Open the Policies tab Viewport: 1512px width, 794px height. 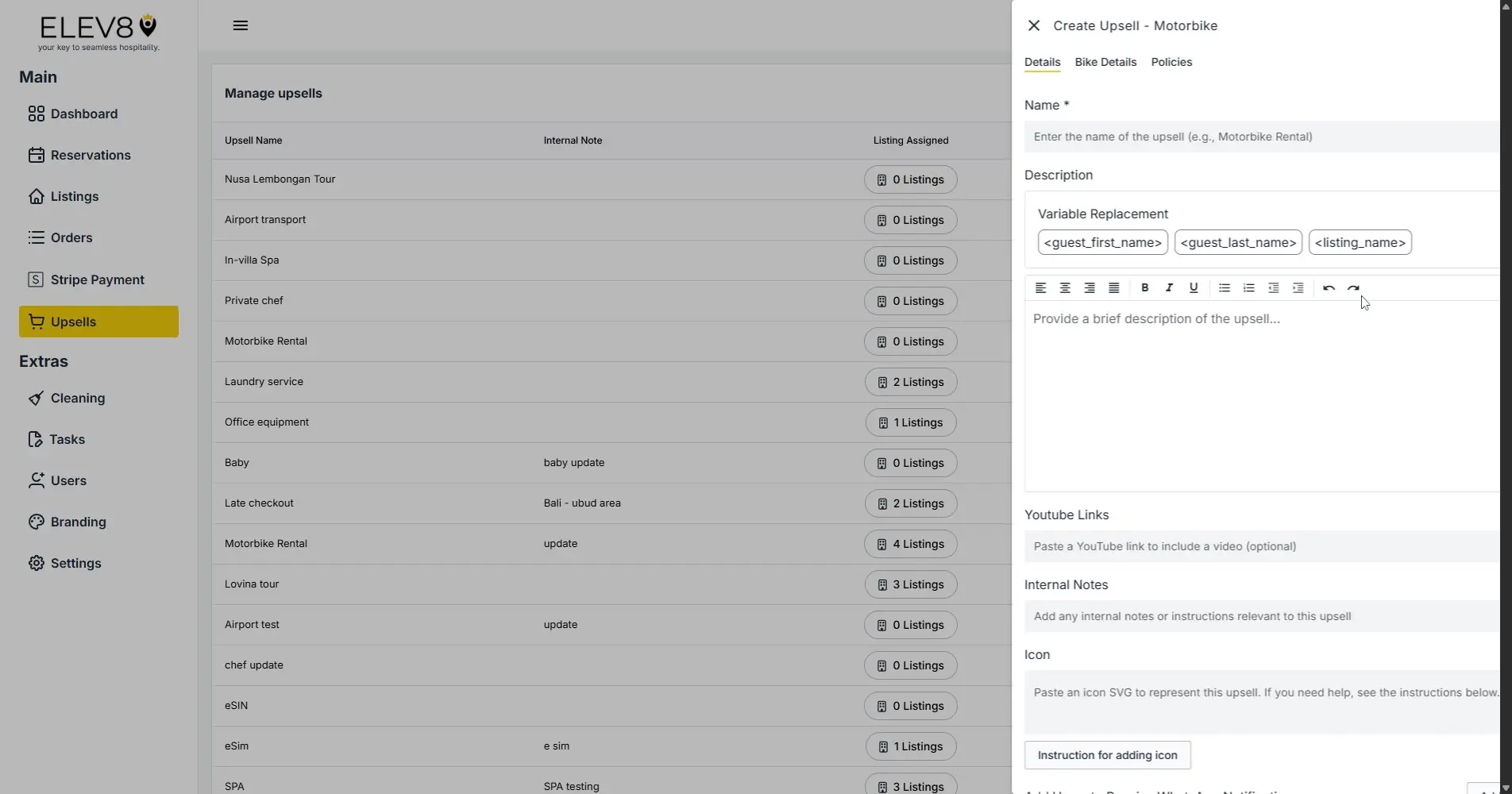pos(1171,62)
